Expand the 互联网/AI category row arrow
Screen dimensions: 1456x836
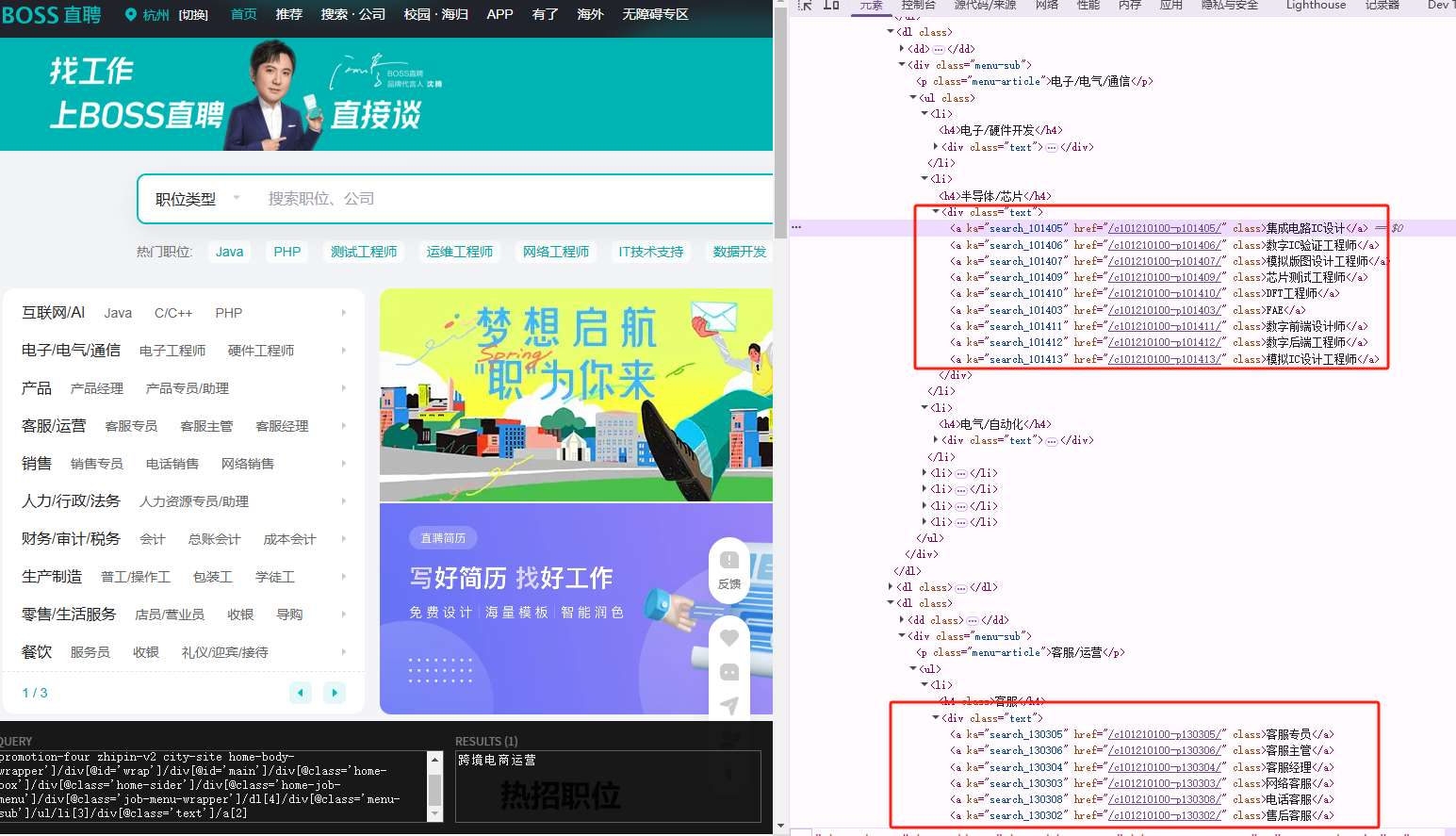(344, 313)
